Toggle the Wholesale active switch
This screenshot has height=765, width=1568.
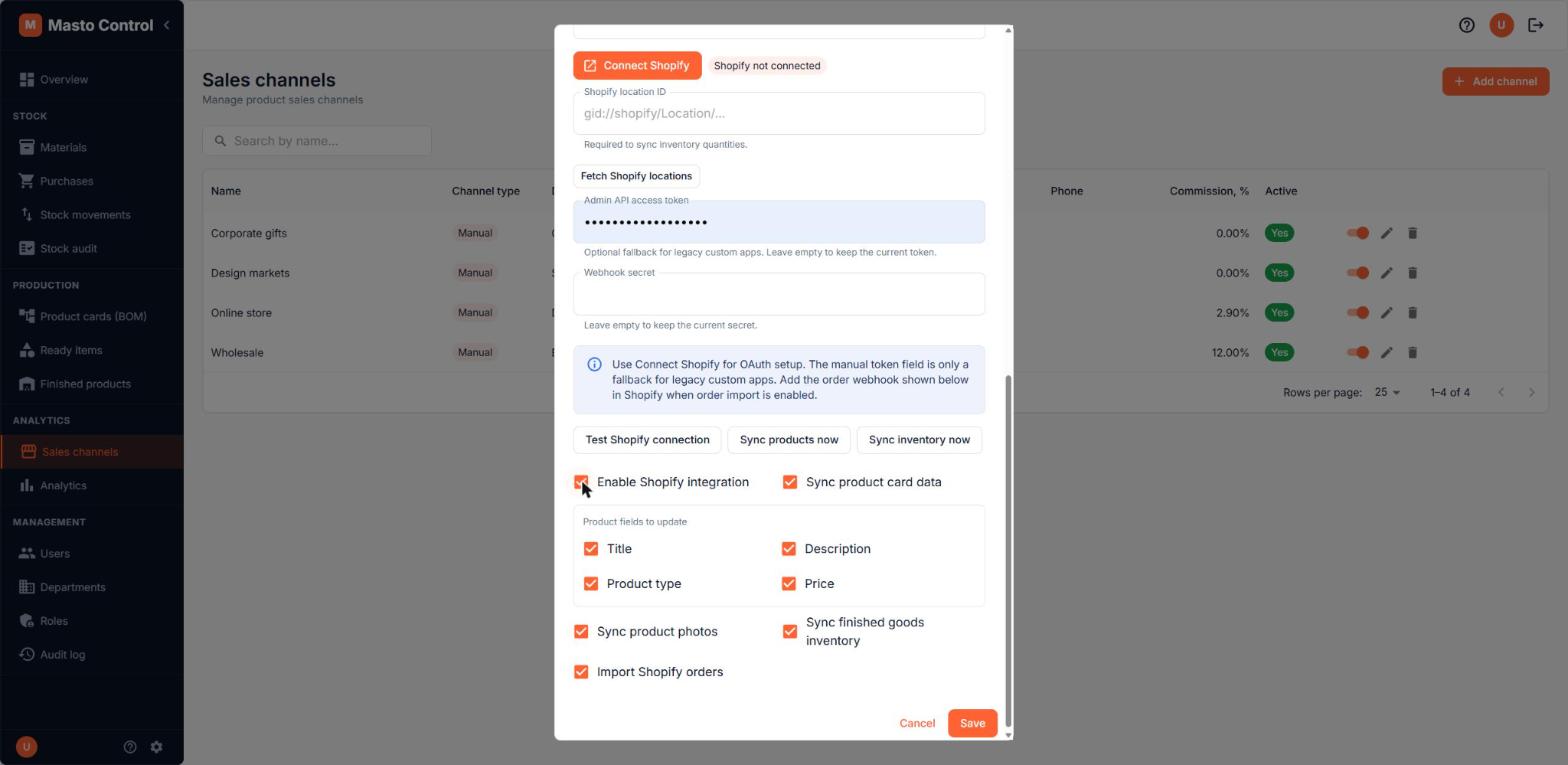[x=1357, y=352]
